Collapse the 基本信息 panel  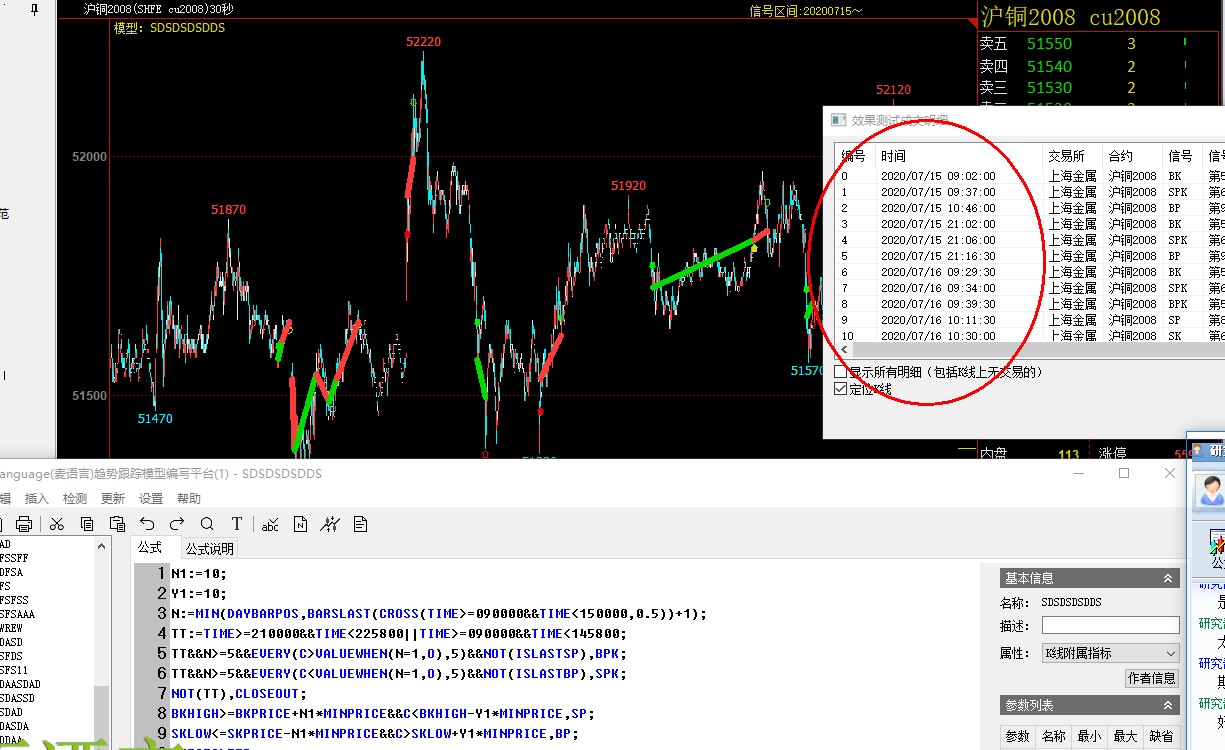1167,578
